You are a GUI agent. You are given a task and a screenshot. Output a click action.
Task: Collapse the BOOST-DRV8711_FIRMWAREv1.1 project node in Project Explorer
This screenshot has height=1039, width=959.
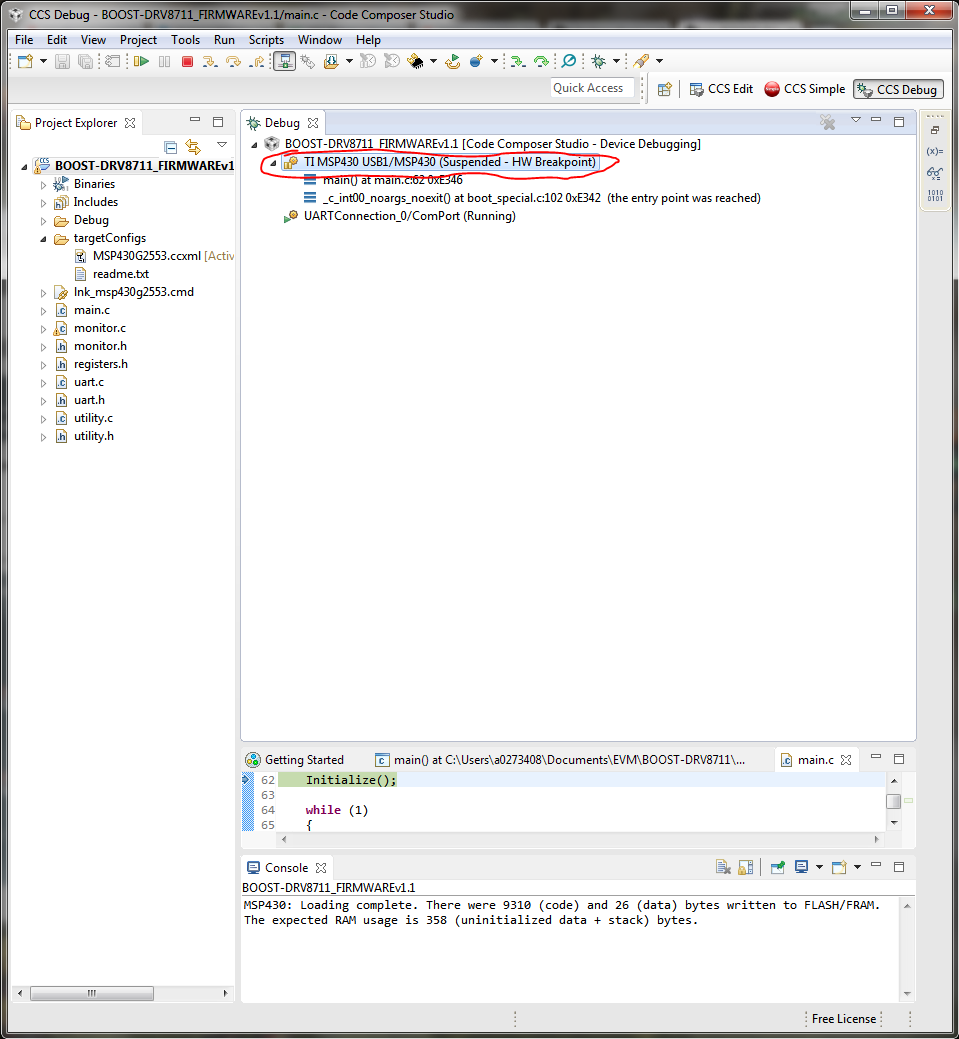coord(25,166)
